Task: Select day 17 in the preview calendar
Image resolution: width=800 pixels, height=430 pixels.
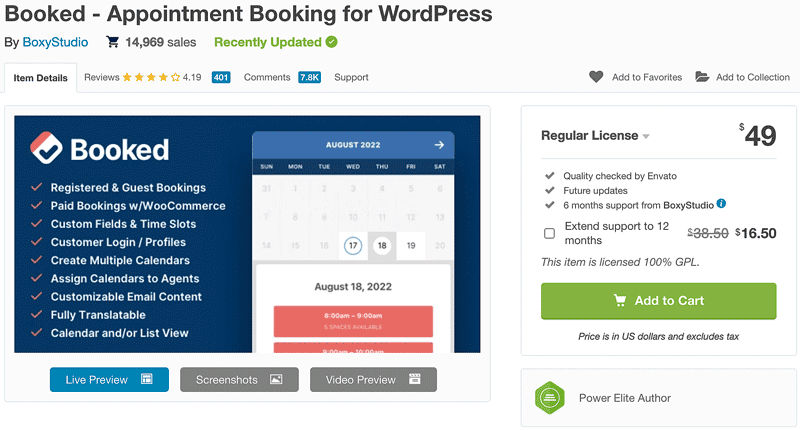Action: (x=353, y=245)
